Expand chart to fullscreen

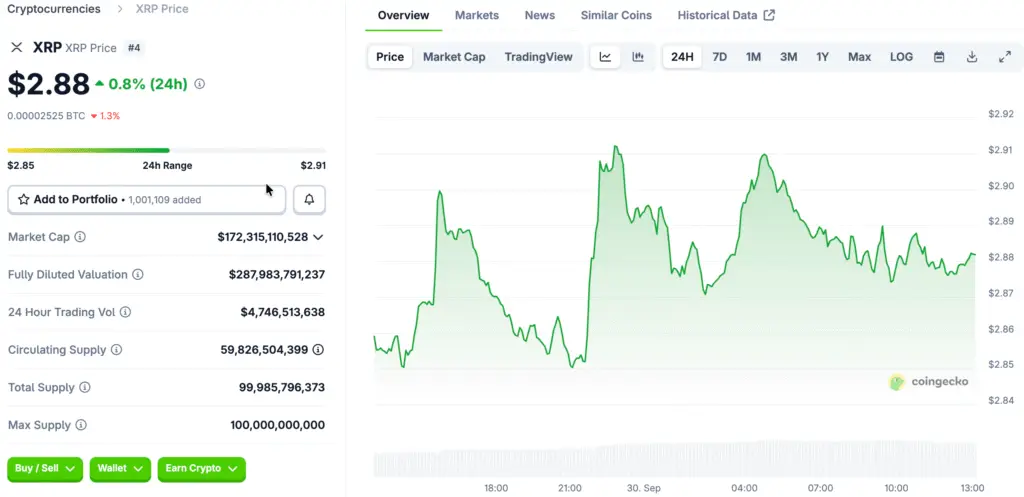pos(1005,57)
